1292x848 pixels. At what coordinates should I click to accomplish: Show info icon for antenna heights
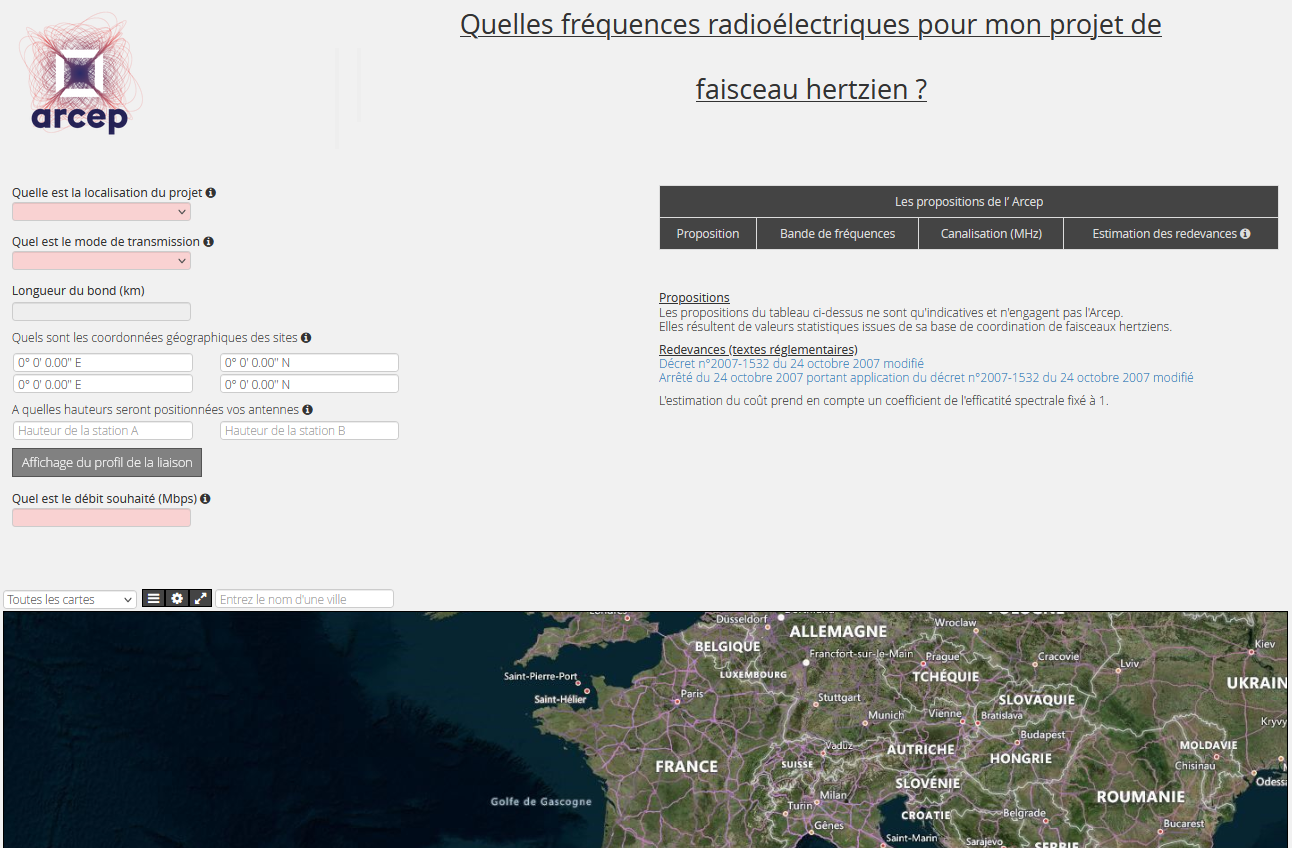307,410
